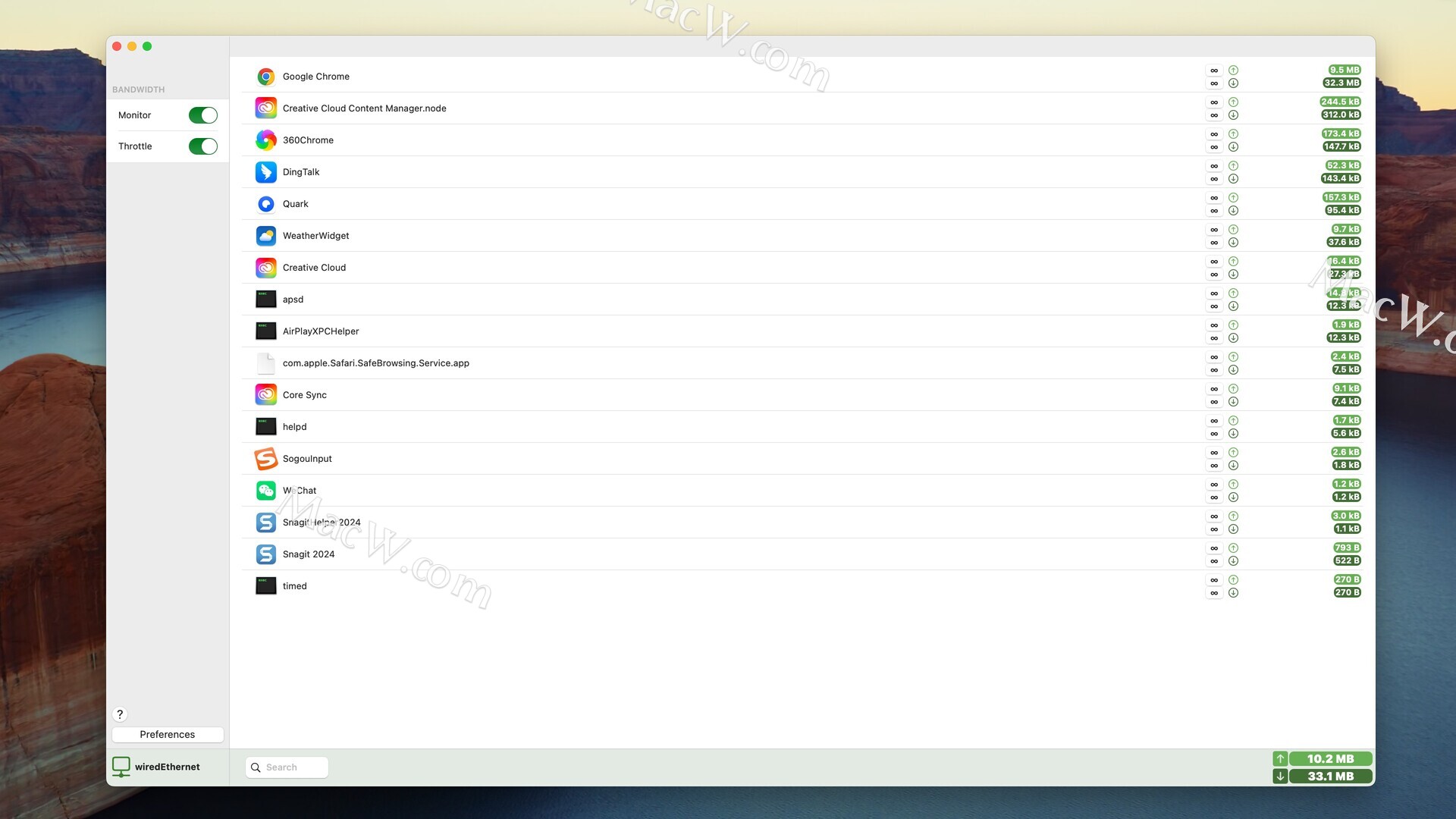Select the Creative Cloud row
The width and height of the screenshot is (1456, 819).
coord(314,268)
